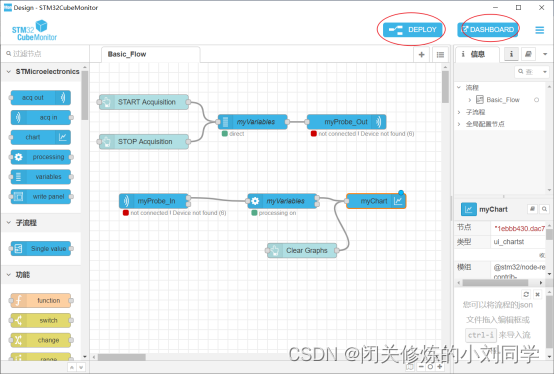Refresh the tips panel
This screenshot has width=554, height=374.
(x=526, y=294)
